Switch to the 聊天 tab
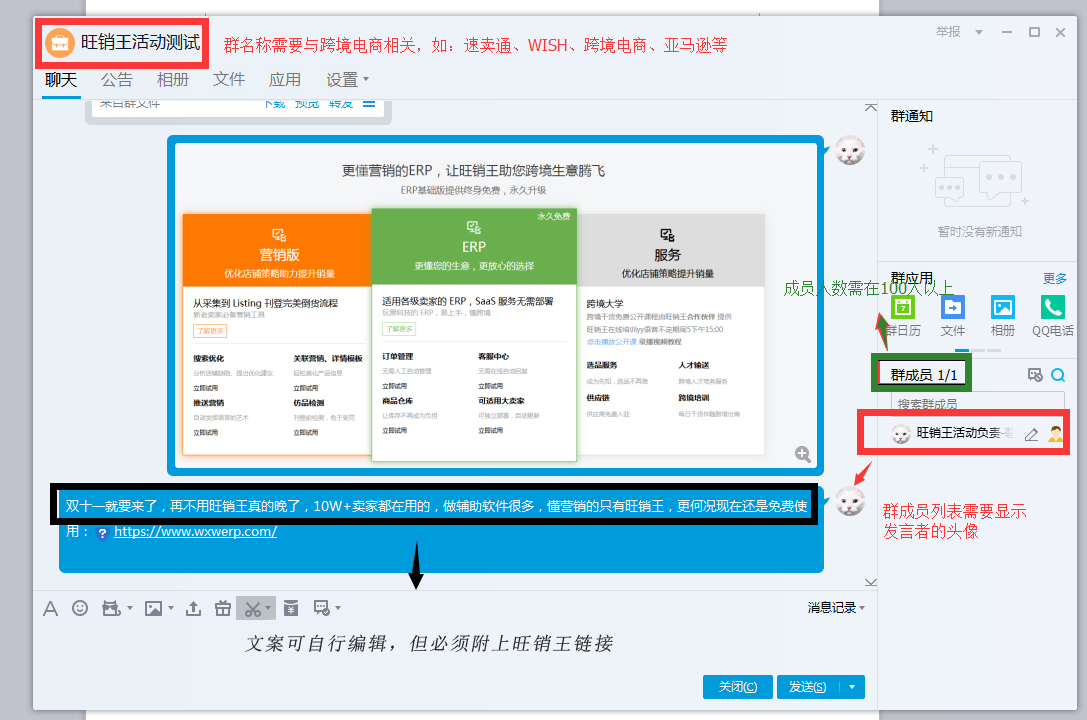The height and width of the screenshot is (720, 1087). coord(61,80)
